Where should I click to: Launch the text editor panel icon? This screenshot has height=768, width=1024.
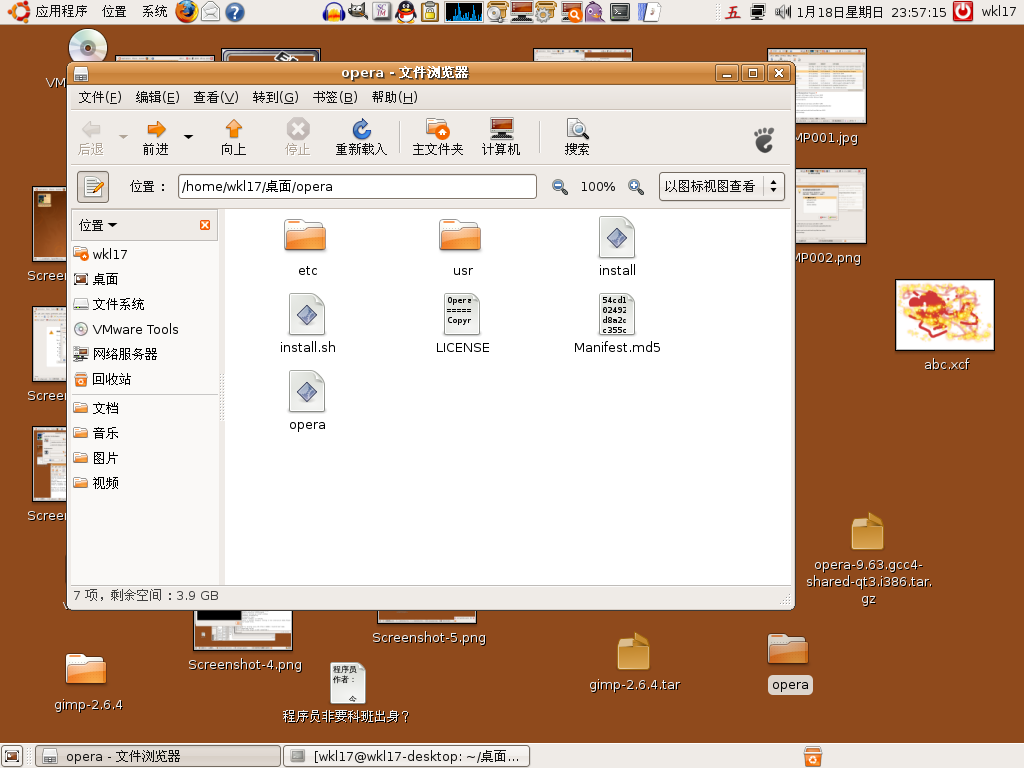point(649,12)
